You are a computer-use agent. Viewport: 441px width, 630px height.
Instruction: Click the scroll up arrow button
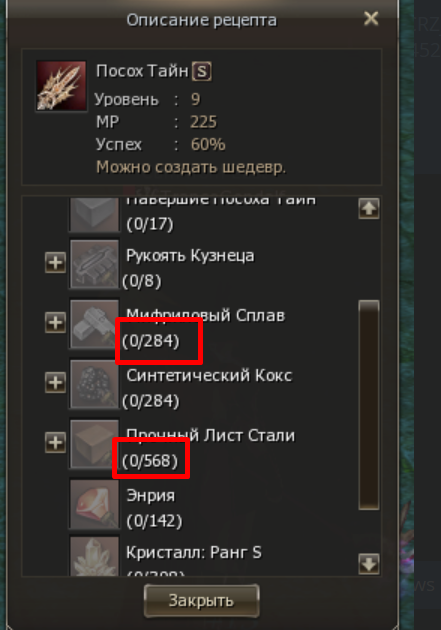click(x=369, y=209)
